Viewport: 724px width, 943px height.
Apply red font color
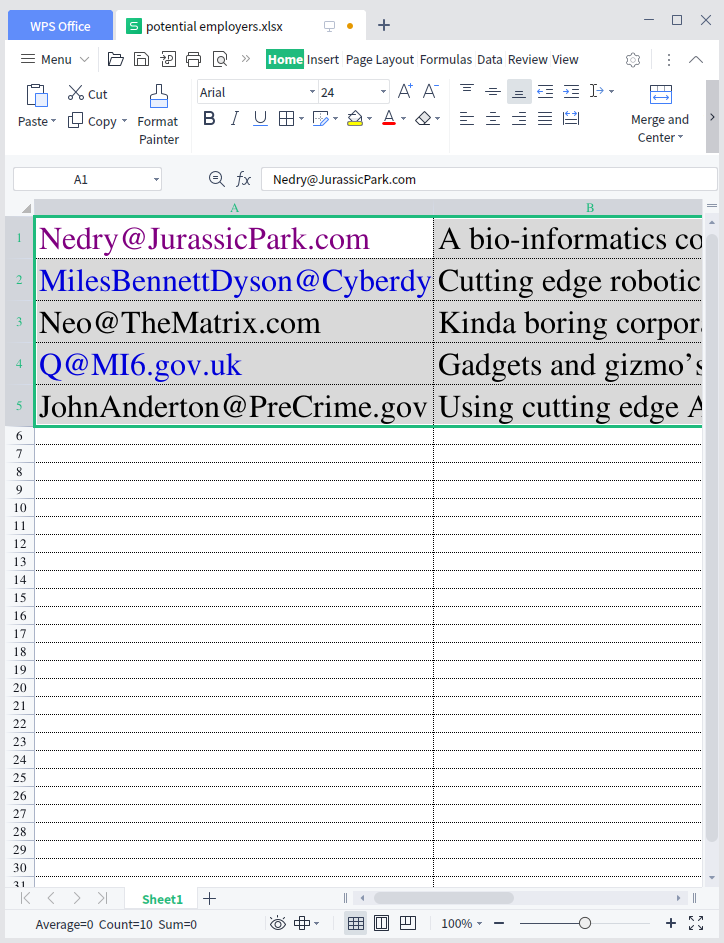point(389,118)
